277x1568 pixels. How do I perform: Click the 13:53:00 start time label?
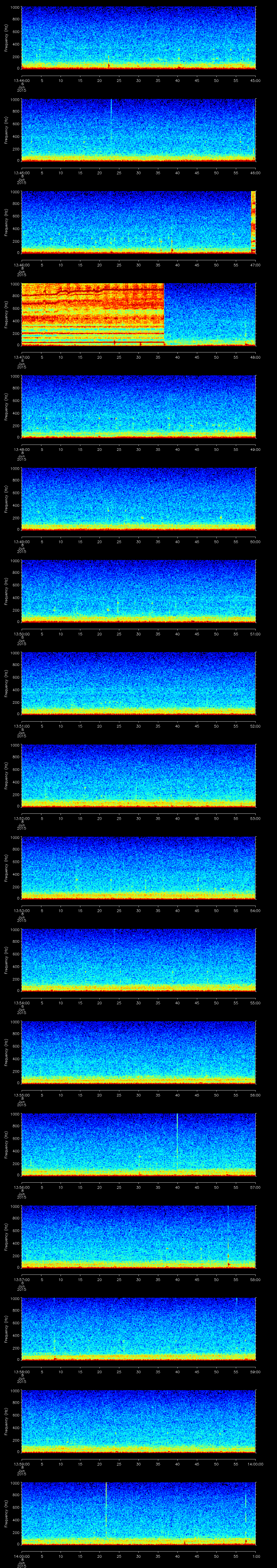[x=21, y=910]
